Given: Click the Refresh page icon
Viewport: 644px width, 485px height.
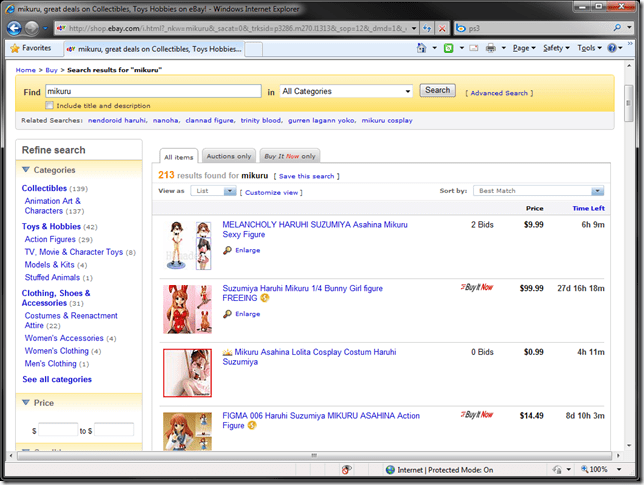Looking at the screenshot, I should pyautogui.click(x=425, y=28).
